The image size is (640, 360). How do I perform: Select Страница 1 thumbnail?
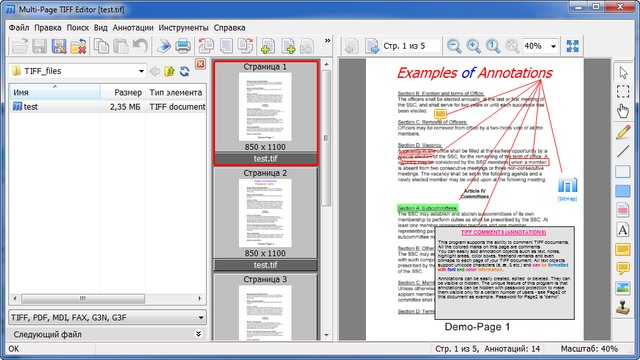[x=265, y=113]
